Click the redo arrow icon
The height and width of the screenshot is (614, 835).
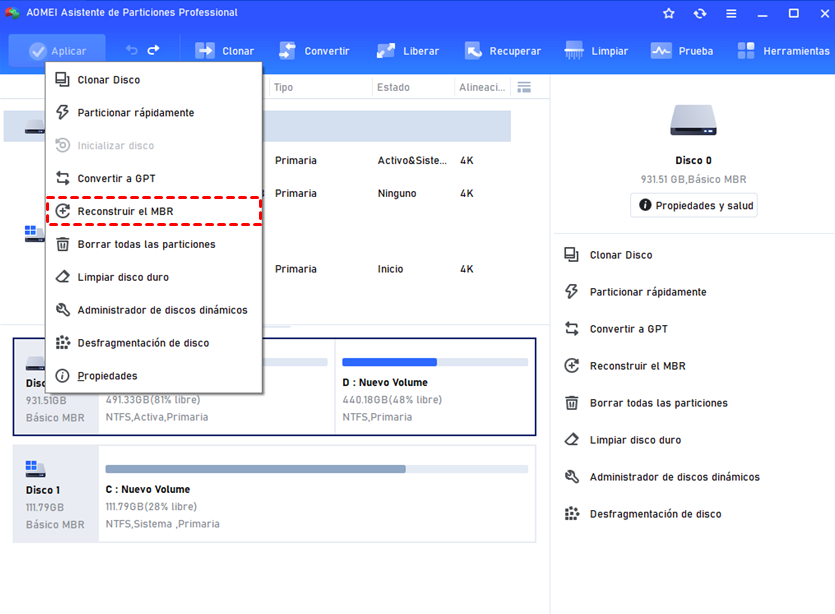click(x=154, y=50)
